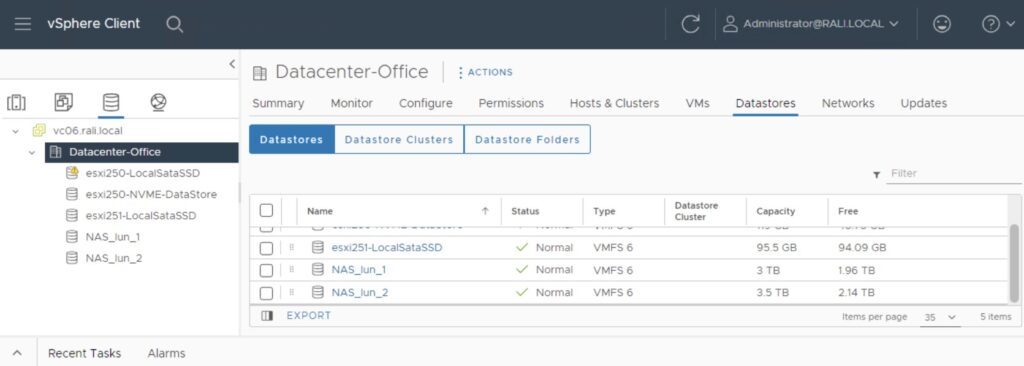The height and width of the screenshot is (366, 1024).
Task: Open the smiley feedback icon
Action: click(942, 24)
